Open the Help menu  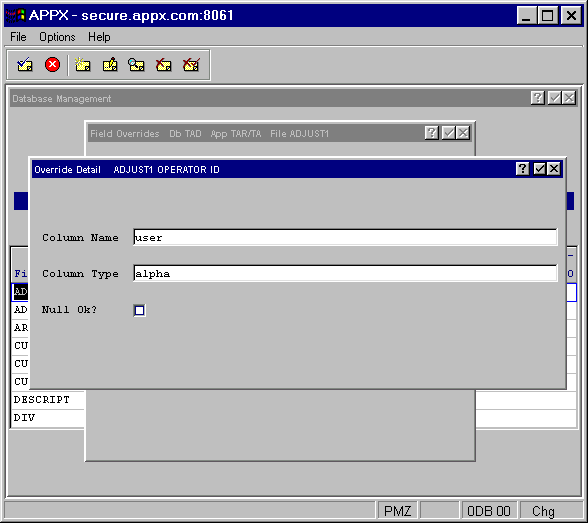tap(99, 37)
